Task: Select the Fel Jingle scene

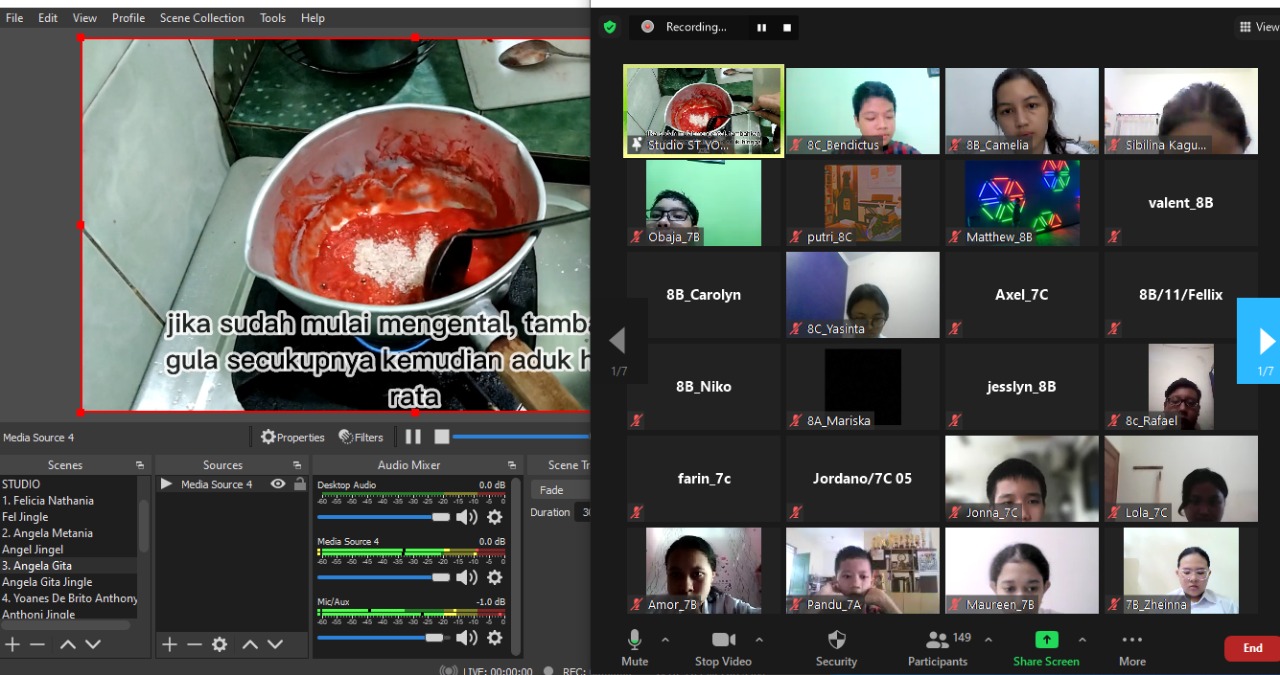Action: click(68, 517)
